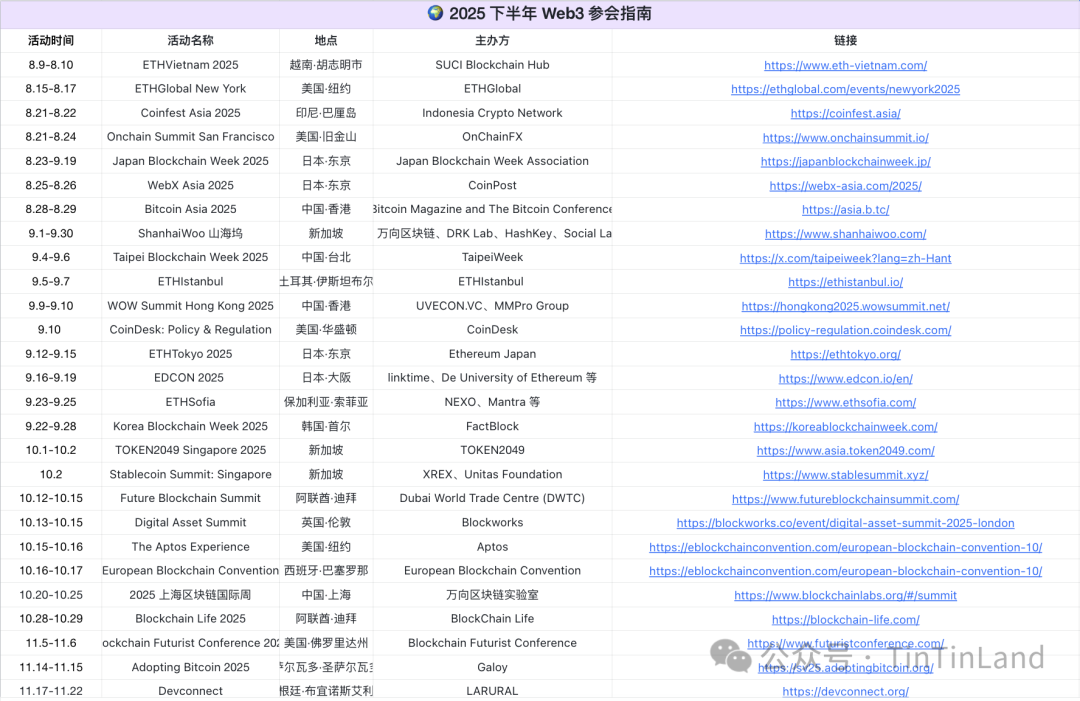Open the onchainsummit.io link
This screenshot has height=701, width=1080.
click(x=845, y=138)
